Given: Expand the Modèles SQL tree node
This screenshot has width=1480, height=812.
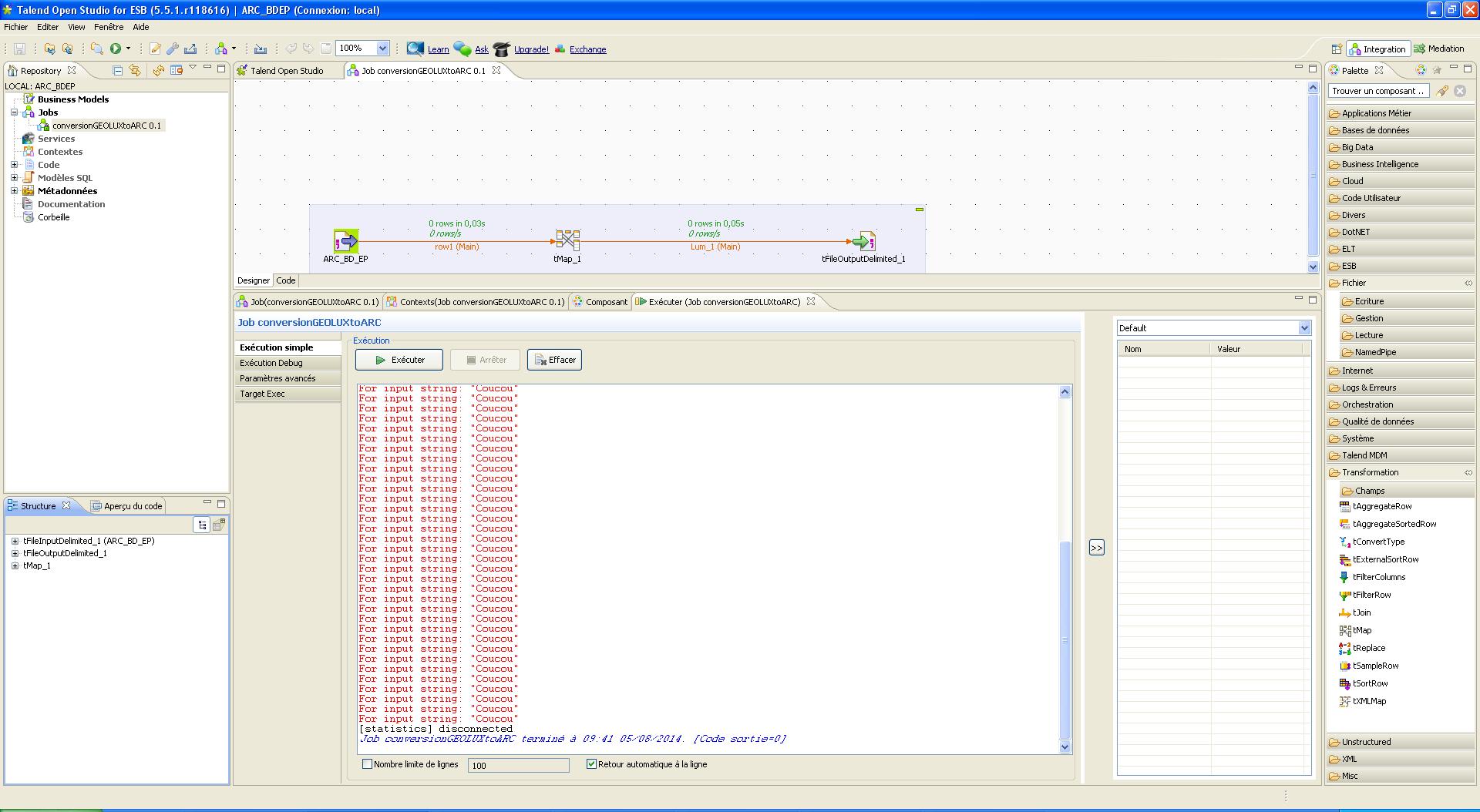Looking at the screenshot, I should [14, 178].
